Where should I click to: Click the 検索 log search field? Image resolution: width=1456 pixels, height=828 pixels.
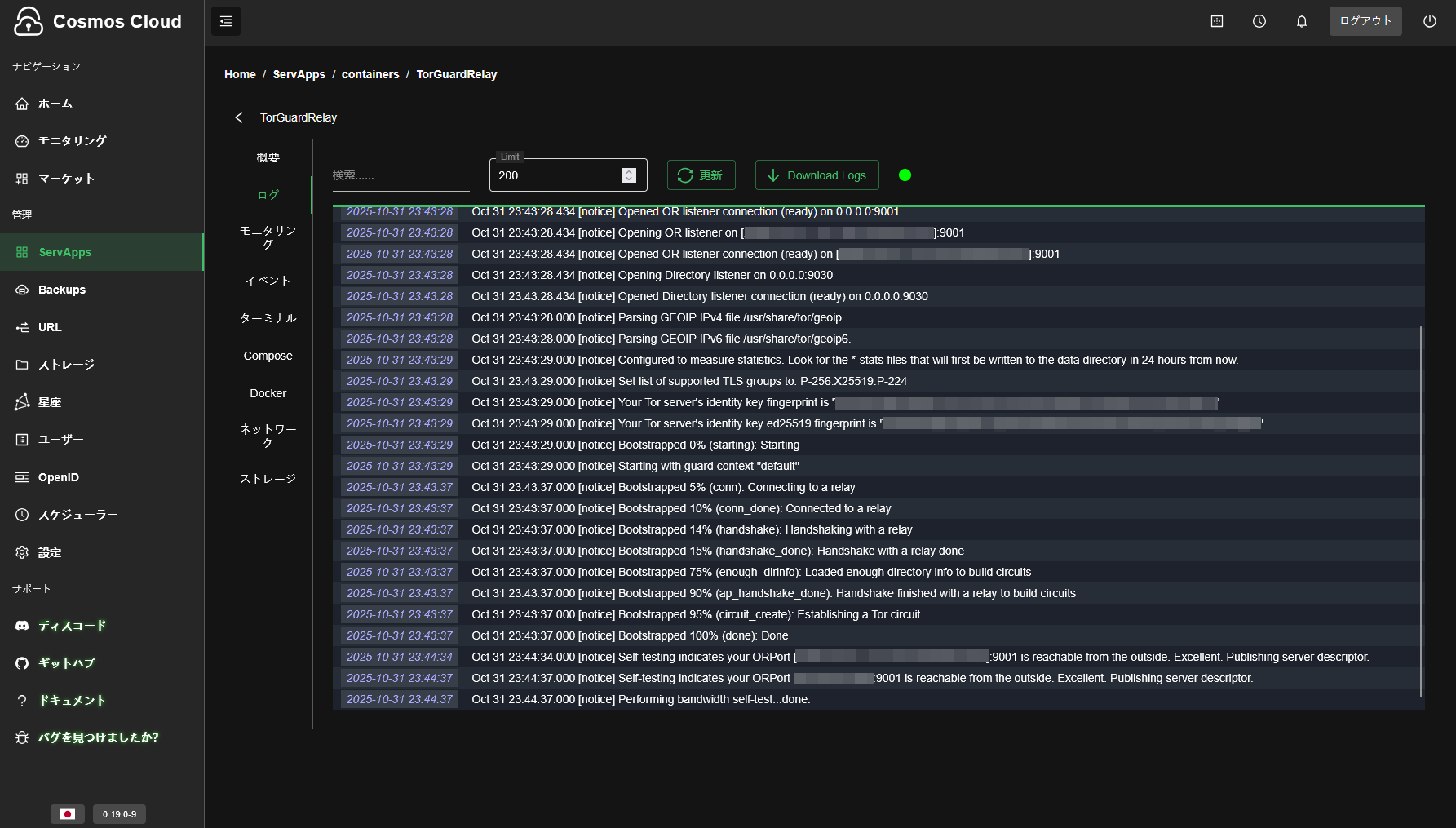click(x=400, y=175)
